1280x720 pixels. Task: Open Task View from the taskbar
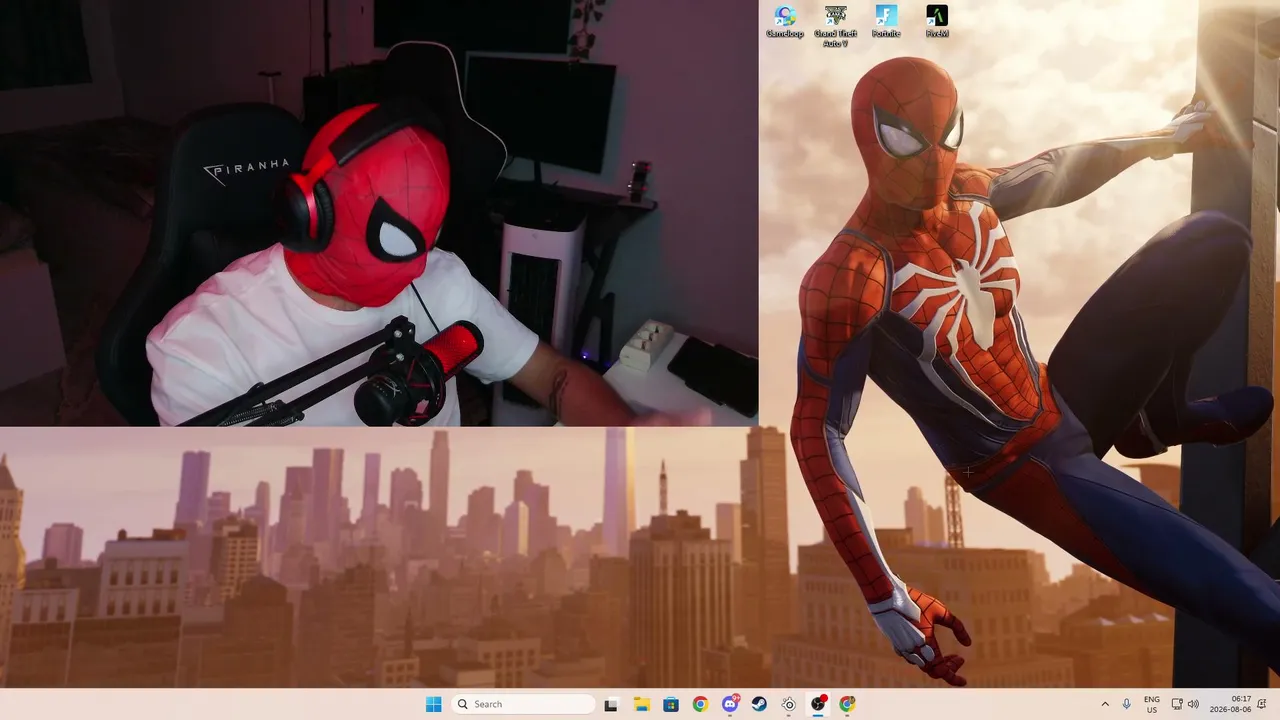click(x=611, y=704)
